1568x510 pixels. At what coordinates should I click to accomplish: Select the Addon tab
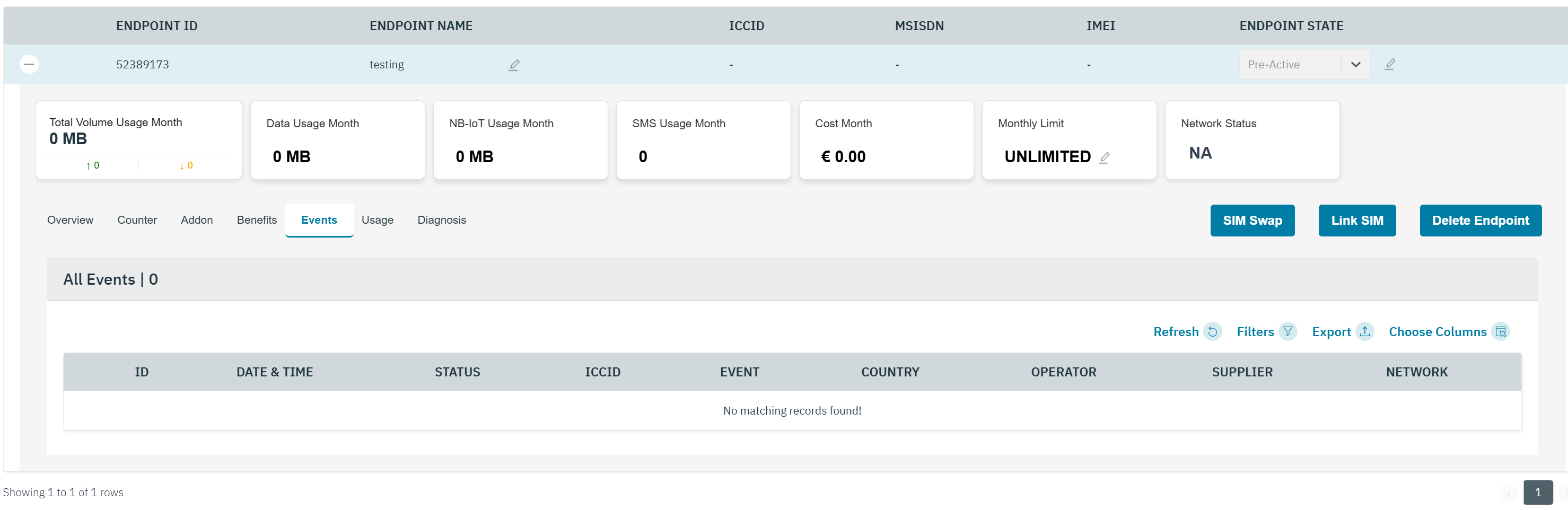[197, 221]
